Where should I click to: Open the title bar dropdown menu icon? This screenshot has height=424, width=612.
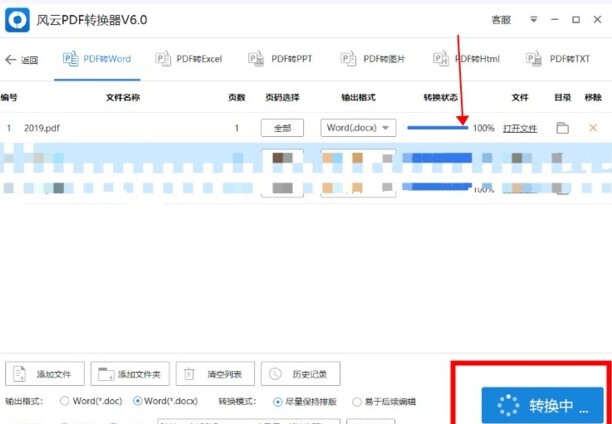pos(534,19)
